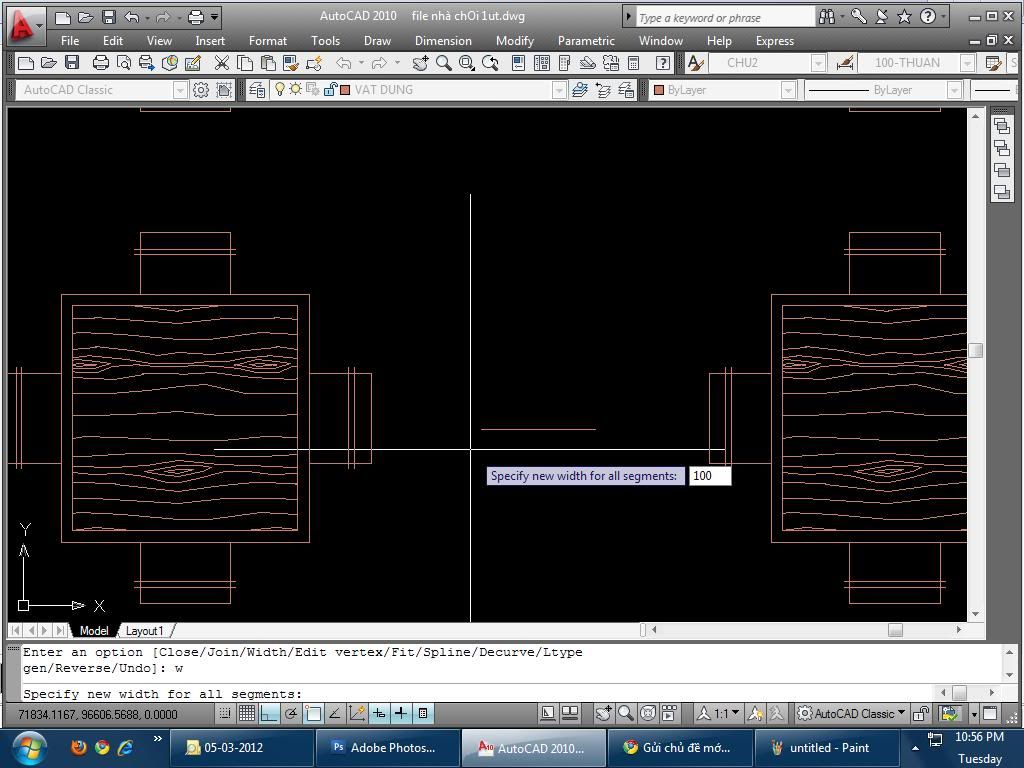Click the dynamic input width field showing 100
Screen dimensions: 1024x768
(x=710, y=476)
